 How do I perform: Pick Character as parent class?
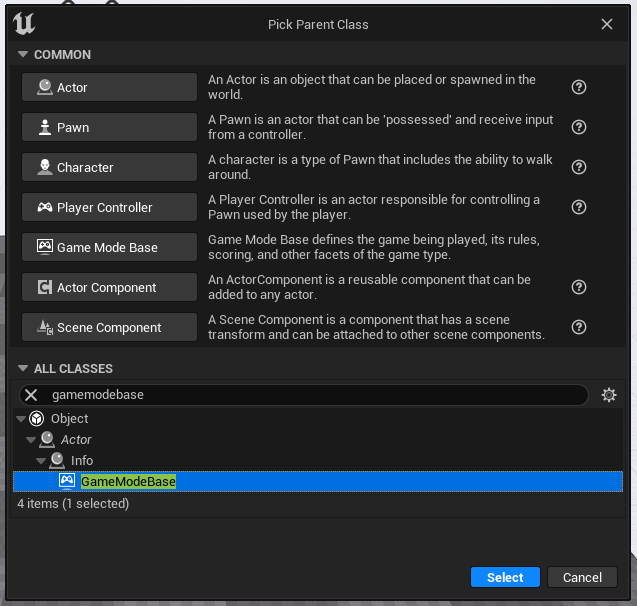[x=109, y=168]
